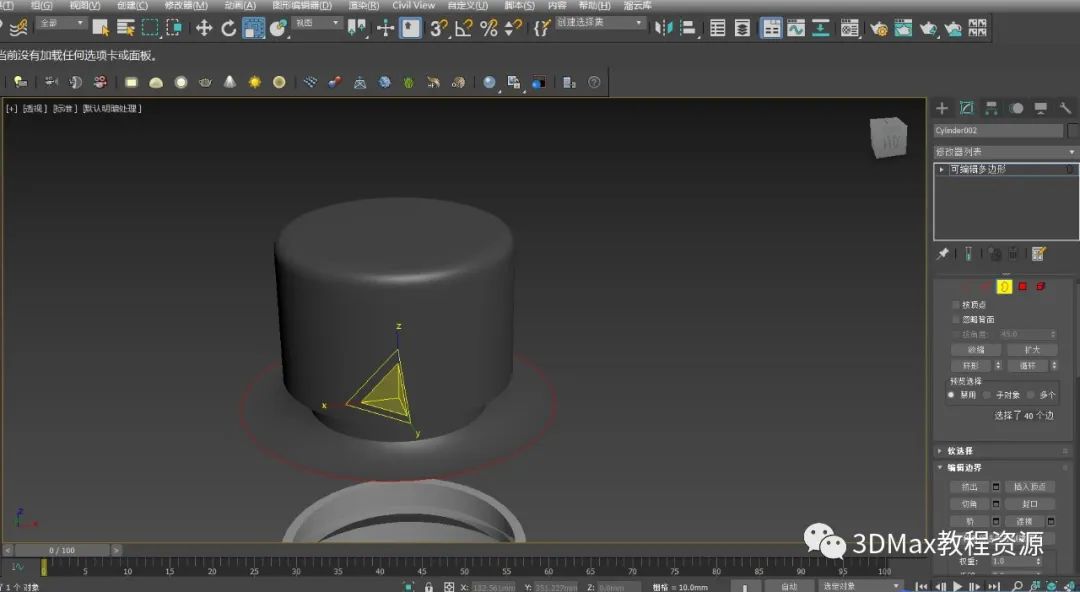Click the Select by Name icon
The width and height of the screenshot is (1080, 592).
coord(126,28)
